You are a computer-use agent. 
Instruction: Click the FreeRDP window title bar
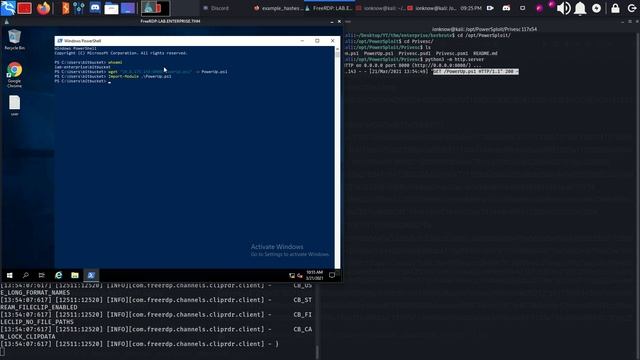tap(170, 21)
